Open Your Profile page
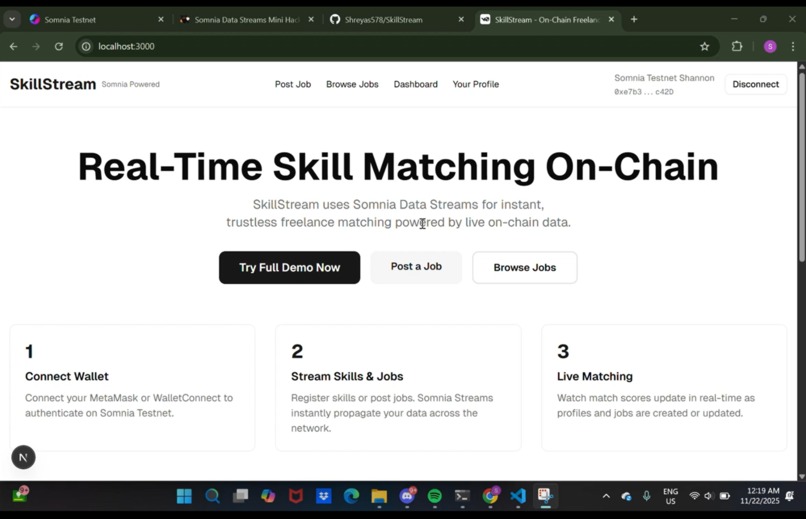This screenshot has width=806, height=519. 475,84
